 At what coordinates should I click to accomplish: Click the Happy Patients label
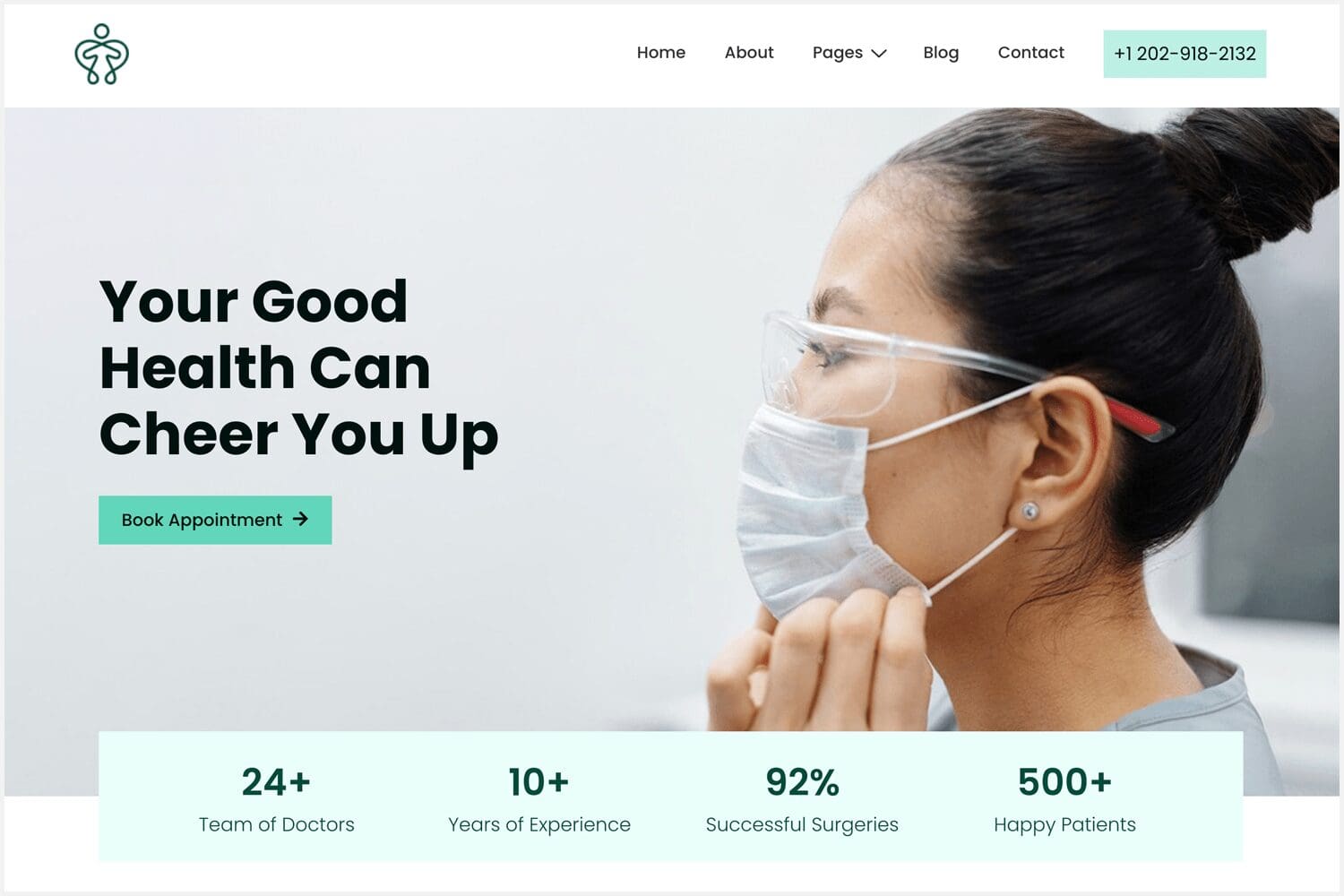[1064, 825]
